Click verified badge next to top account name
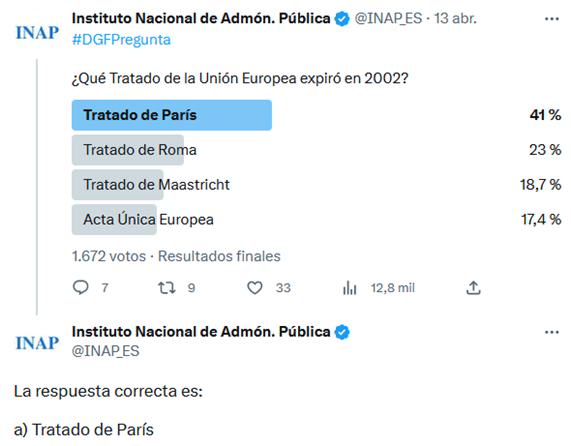The image size is (571, 446). [x=342, y=19]
